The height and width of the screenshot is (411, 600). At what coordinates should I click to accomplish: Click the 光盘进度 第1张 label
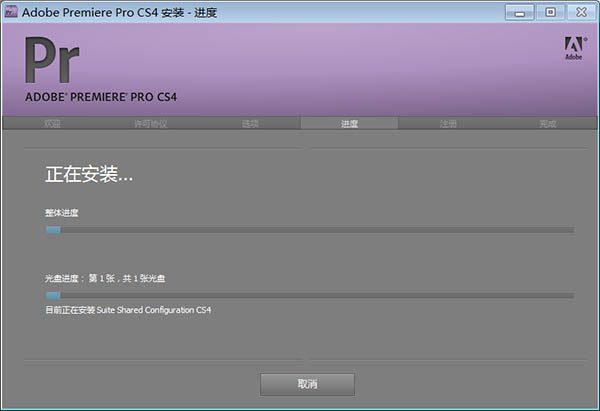click(x=105, y=278)
